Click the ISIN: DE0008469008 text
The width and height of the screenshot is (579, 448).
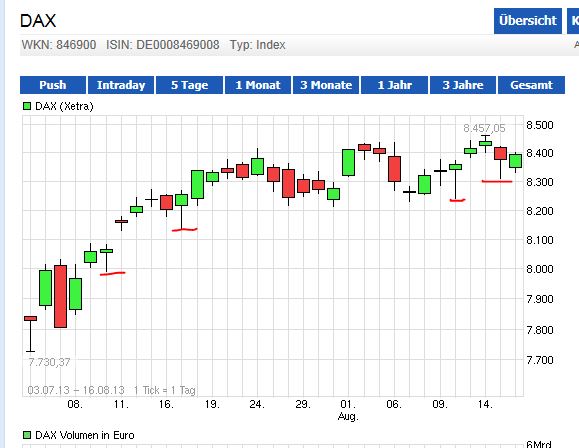[x=163, y=45]
